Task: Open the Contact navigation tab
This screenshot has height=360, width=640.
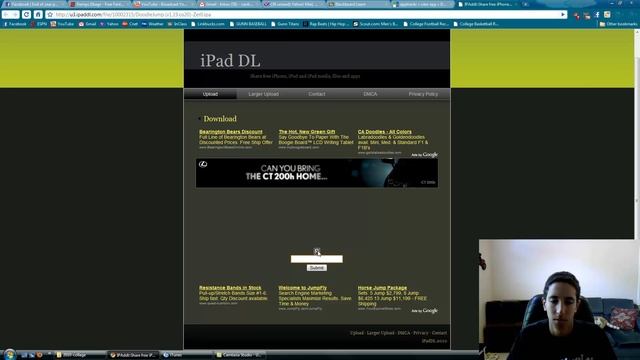Action: point(317,94)
